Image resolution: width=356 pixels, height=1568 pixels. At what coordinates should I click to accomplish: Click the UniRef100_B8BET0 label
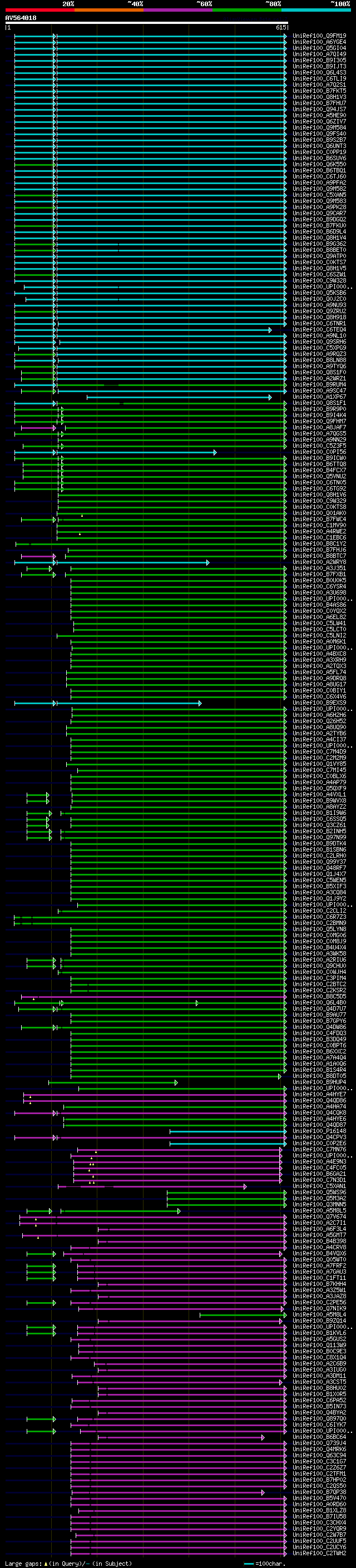319,250
